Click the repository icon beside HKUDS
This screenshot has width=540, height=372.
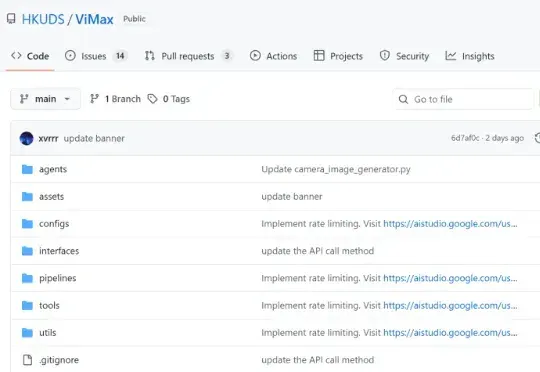pyautogui.click(x=11, y=18)
